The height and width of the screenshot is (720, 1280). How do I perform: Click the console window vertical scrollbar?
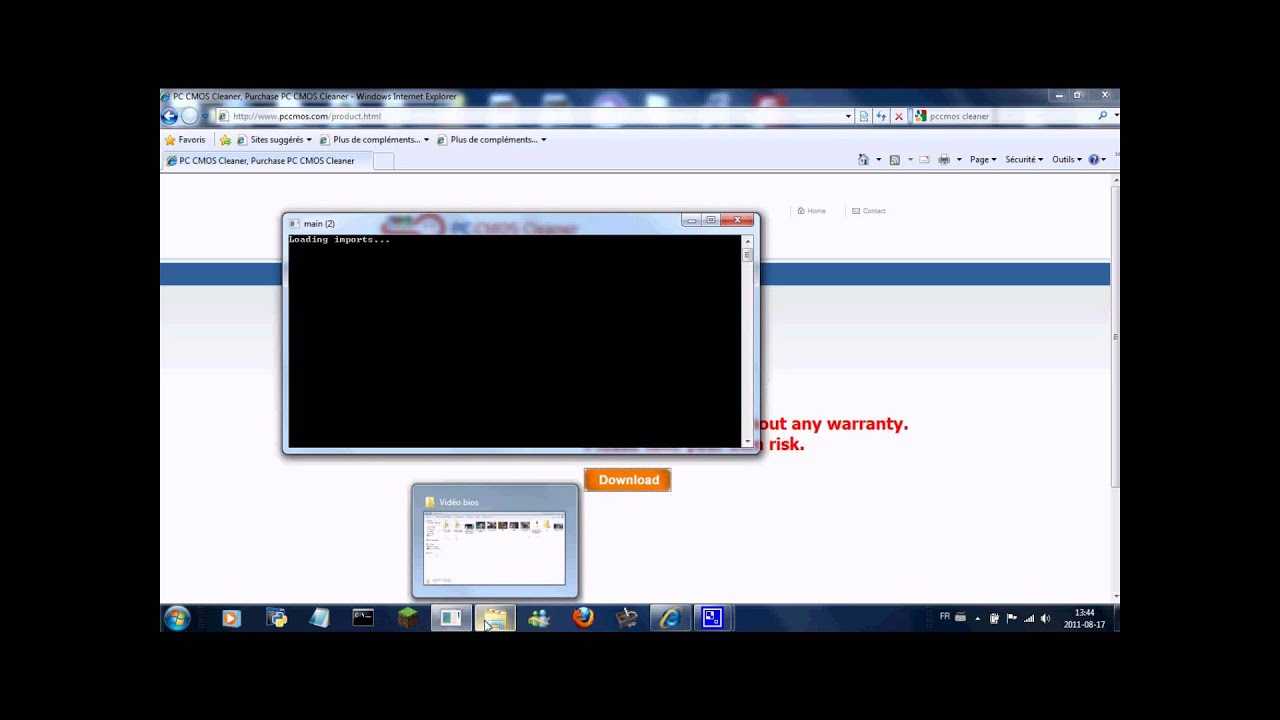pos(747,341)
